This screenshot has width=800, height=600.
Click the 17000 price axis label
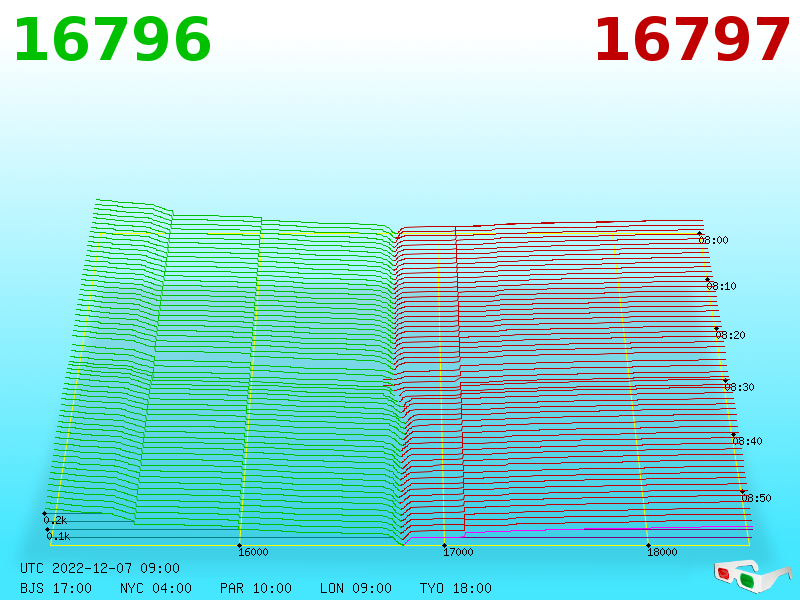(458, 552)
